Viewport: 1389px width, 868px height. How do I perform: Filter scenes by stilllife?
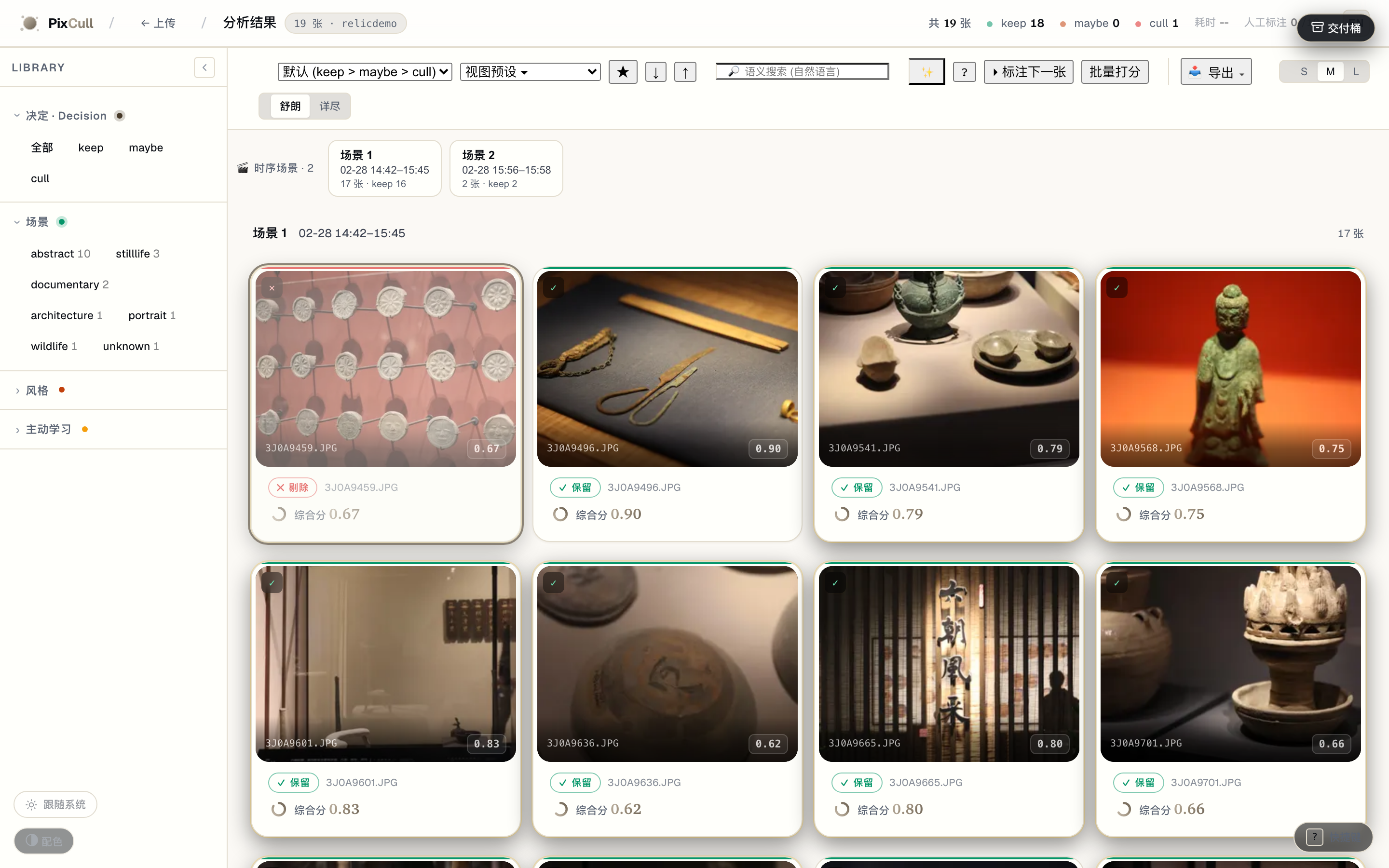pyautogui.click(x=138, y=254)
